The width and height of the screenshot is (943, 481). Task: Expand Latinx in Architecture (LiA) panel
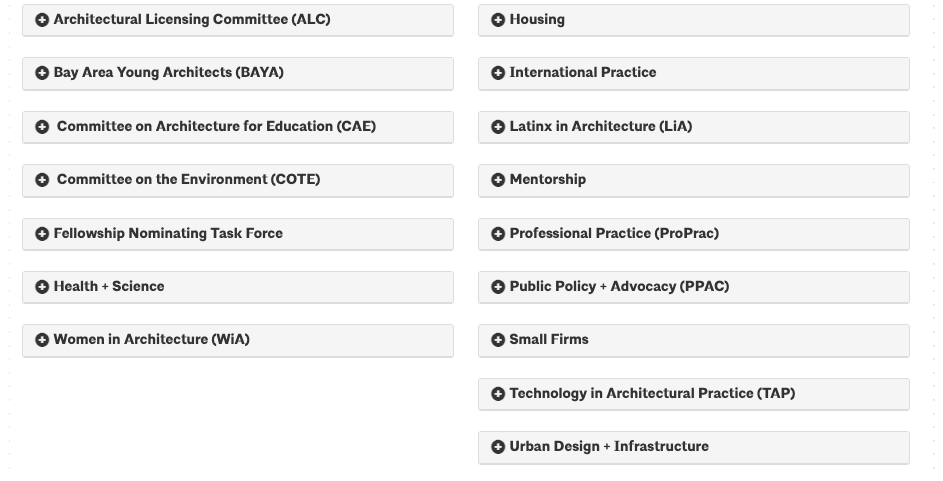600,127
